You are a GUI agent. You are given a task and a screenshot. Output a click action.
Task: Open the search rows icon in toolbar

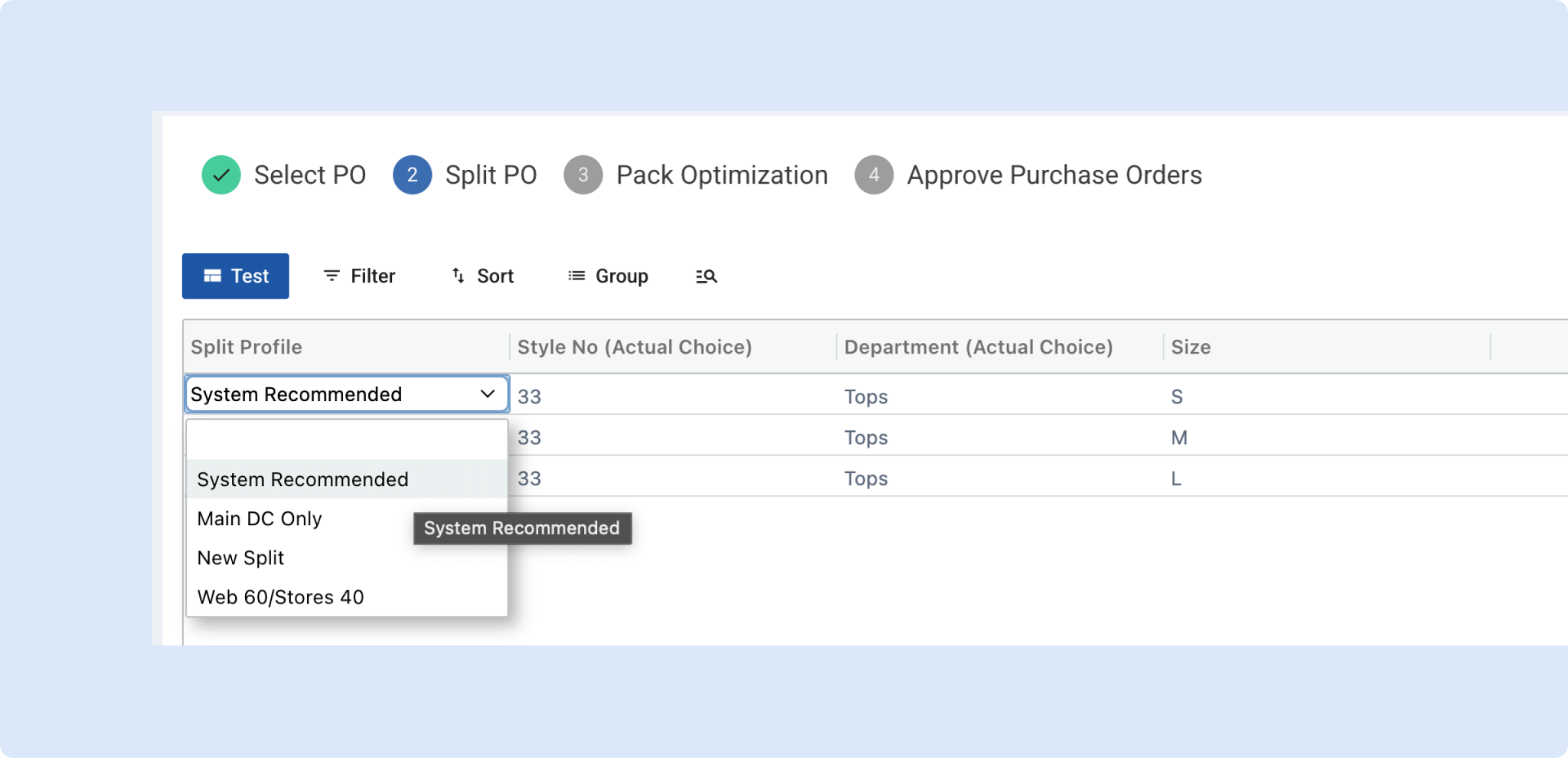[706, 276]
